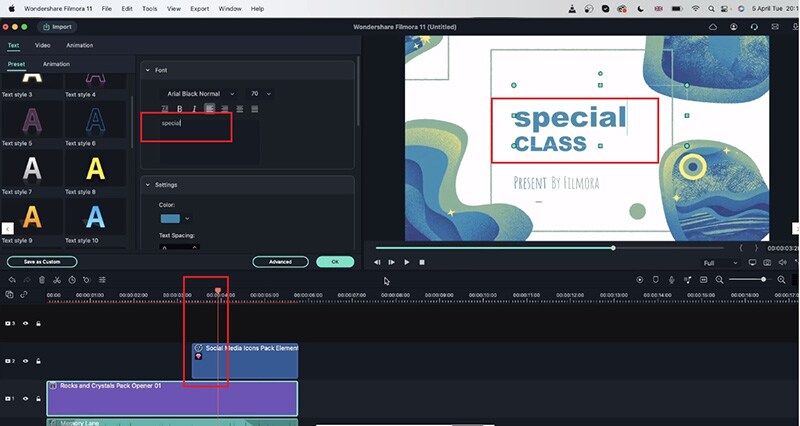Toggle italic text formatting
Image resolution: width=800 pixels, height=426 pixels.
194,109
